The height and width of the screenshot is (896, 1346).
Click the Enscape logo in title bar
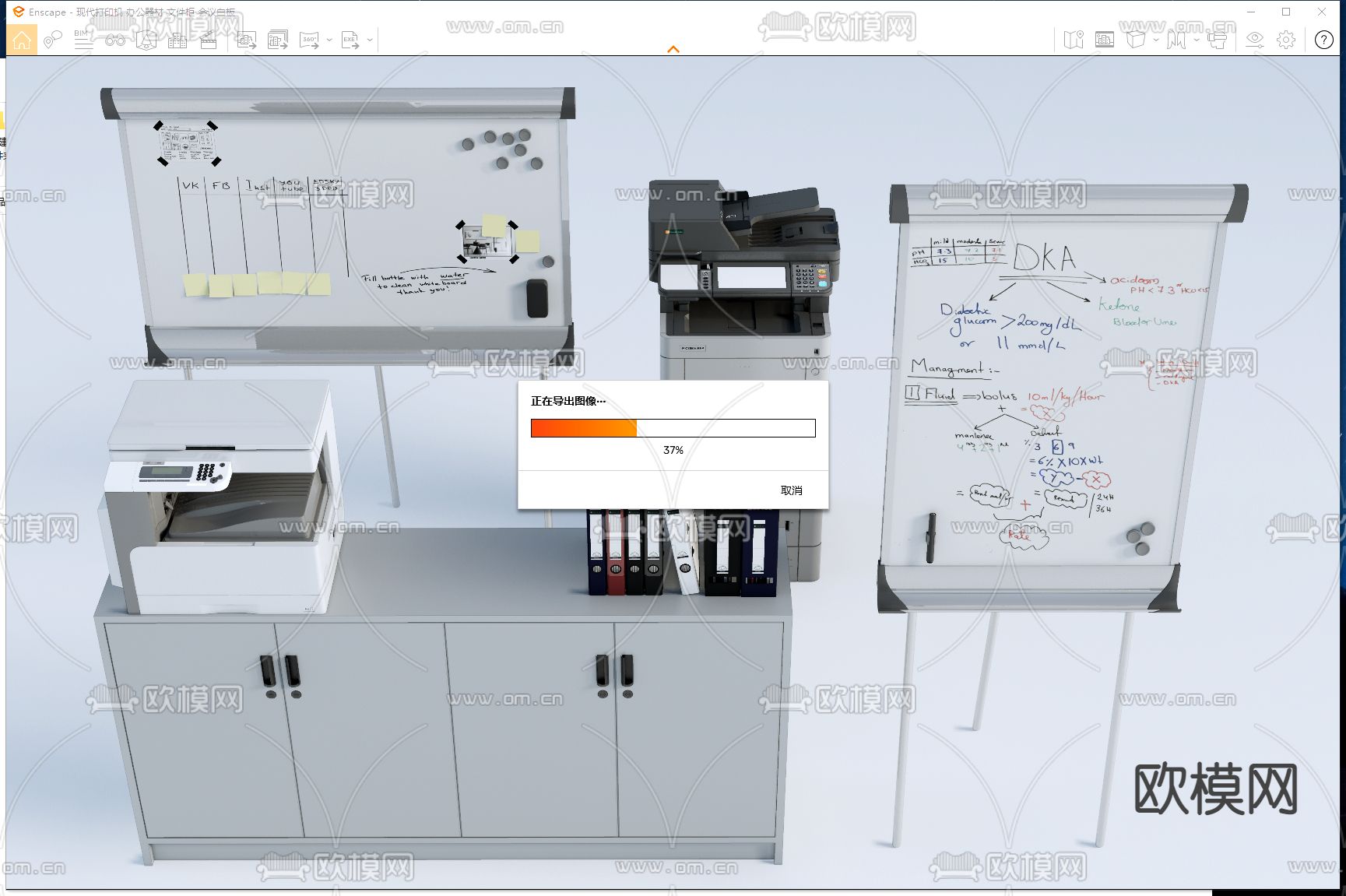pyautogui.click(x=19, y=12)
